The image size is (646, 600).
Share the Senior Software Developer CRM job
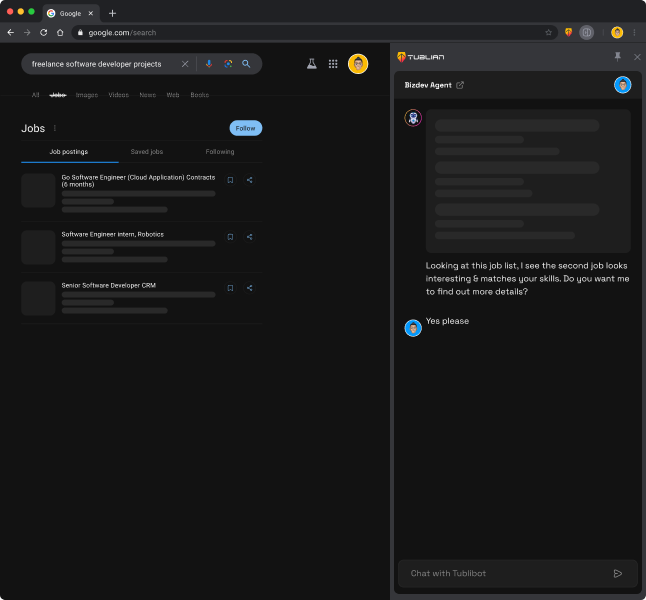coord(249,288)
